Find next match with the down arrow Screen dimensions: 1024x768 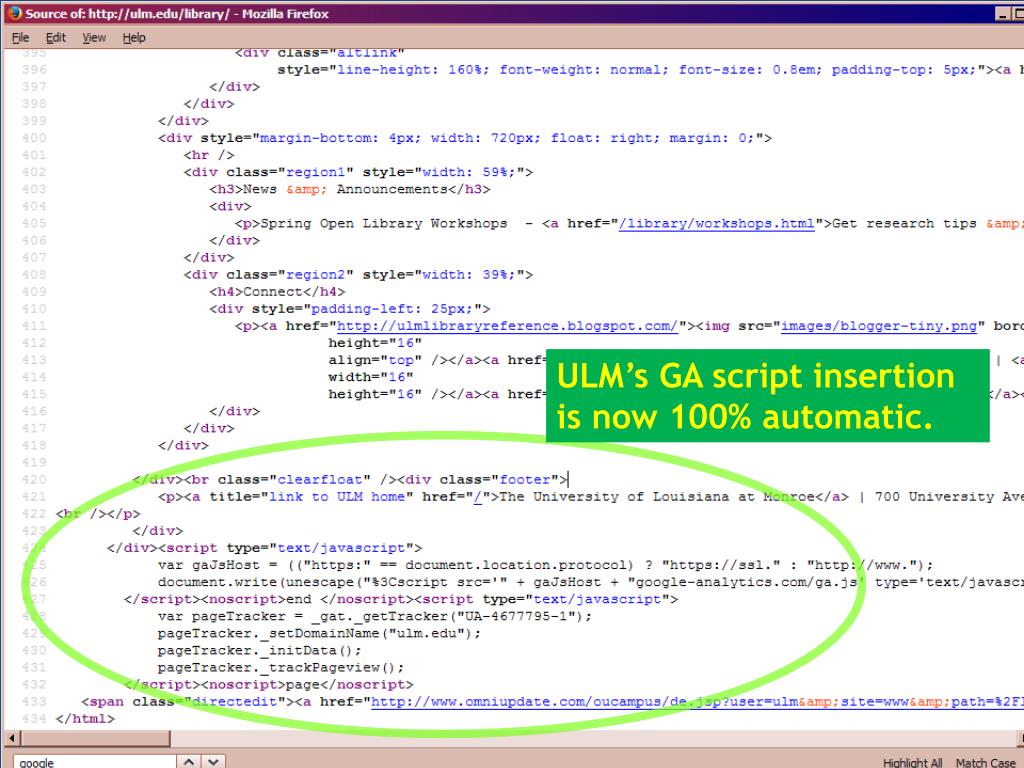213,761
